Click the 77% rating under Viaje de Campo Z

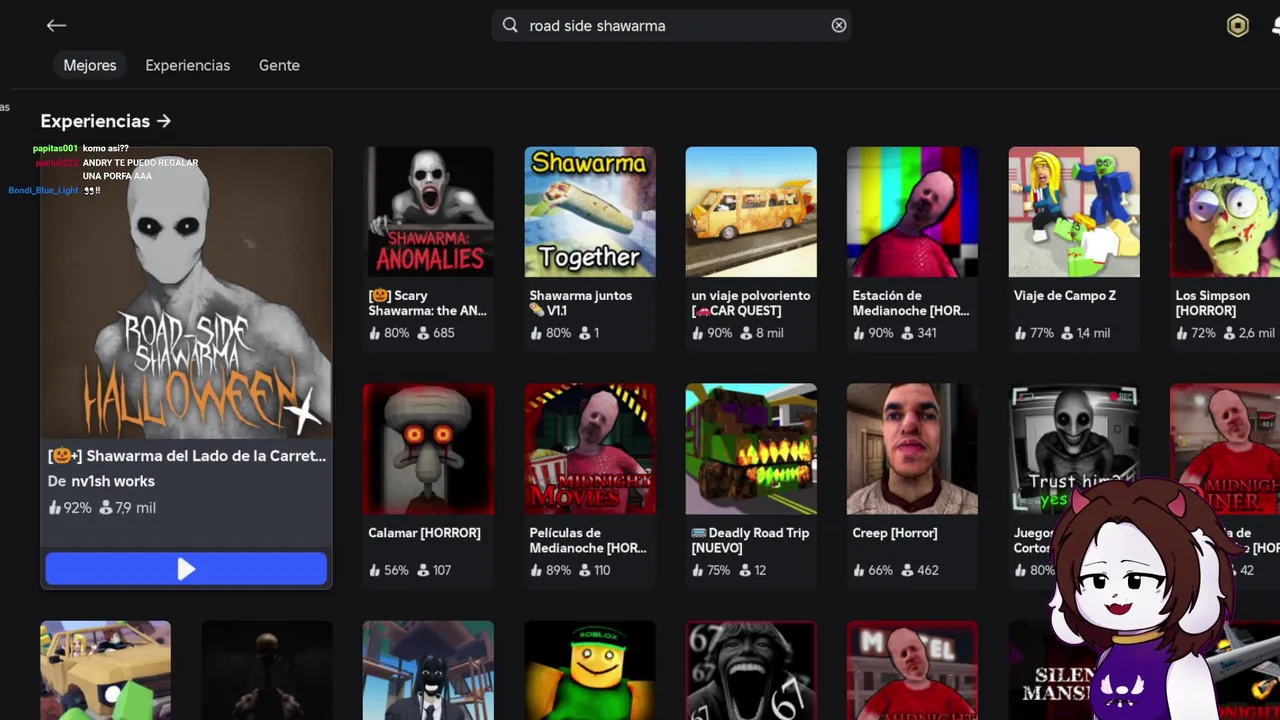click(x=1034, y=333)
